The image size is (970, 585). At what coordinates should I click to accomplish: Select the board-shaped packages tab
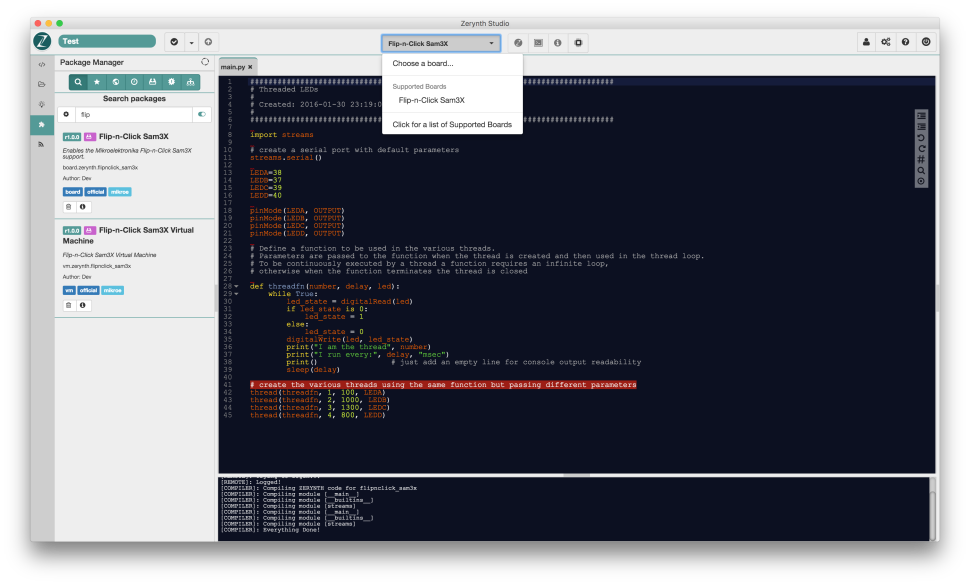153,82
